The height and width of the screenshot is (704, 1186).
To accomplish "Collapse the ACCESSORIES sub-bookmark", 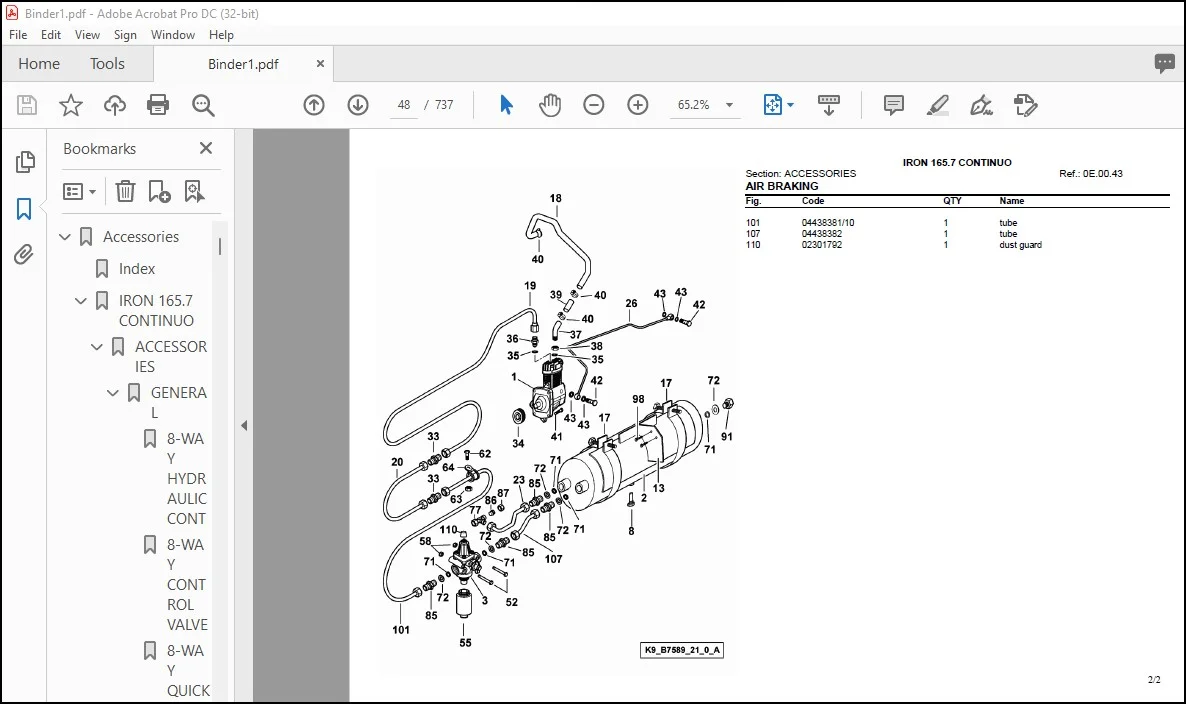I will tap(97, 347).
